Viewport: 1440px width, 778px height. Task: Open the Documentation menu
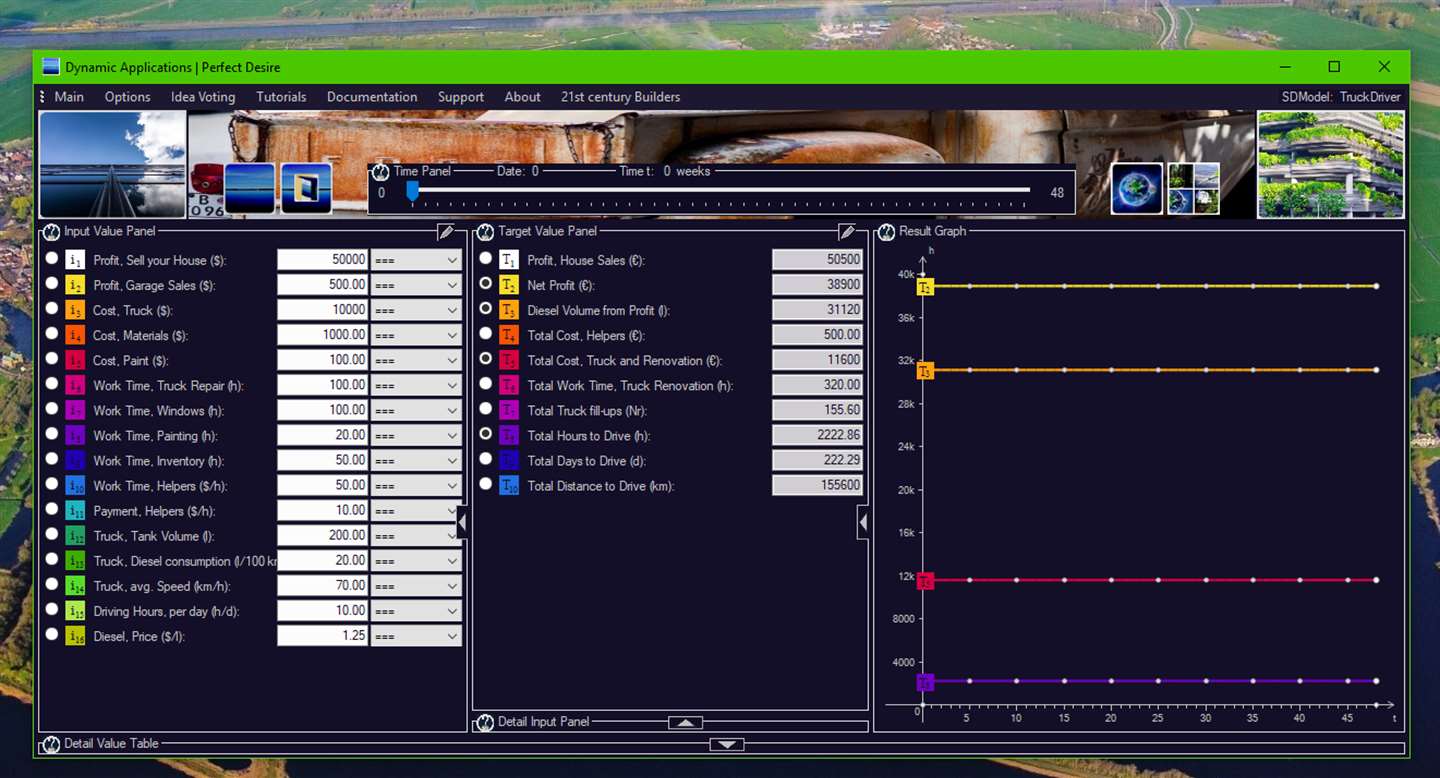[x=372, y=97]
